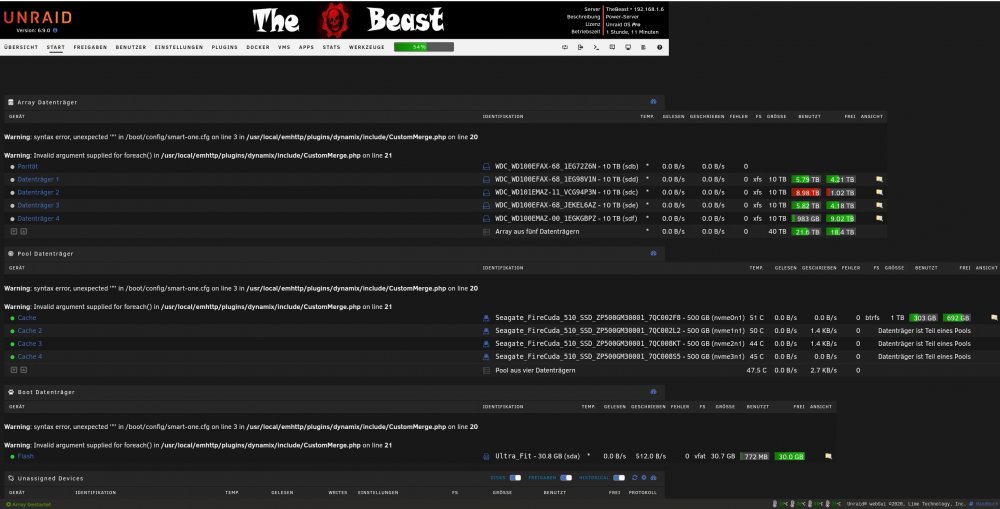The height and width of the screenshot is (509, 1000).
Task: Open the Datenträger 1 settings link
Action: 38,179
